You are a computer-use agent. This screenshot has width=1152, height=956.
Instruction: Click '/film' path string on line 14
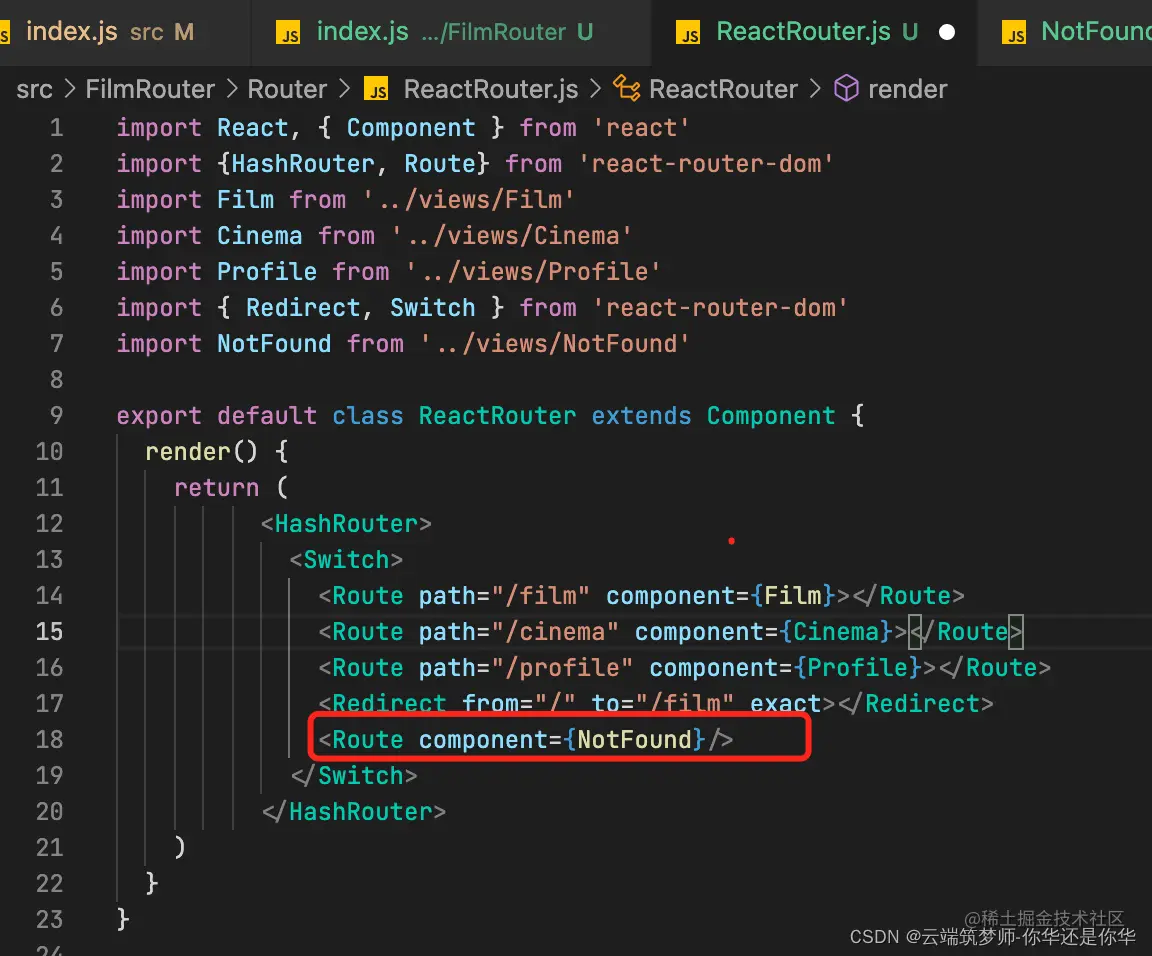(x=541, y=596)
